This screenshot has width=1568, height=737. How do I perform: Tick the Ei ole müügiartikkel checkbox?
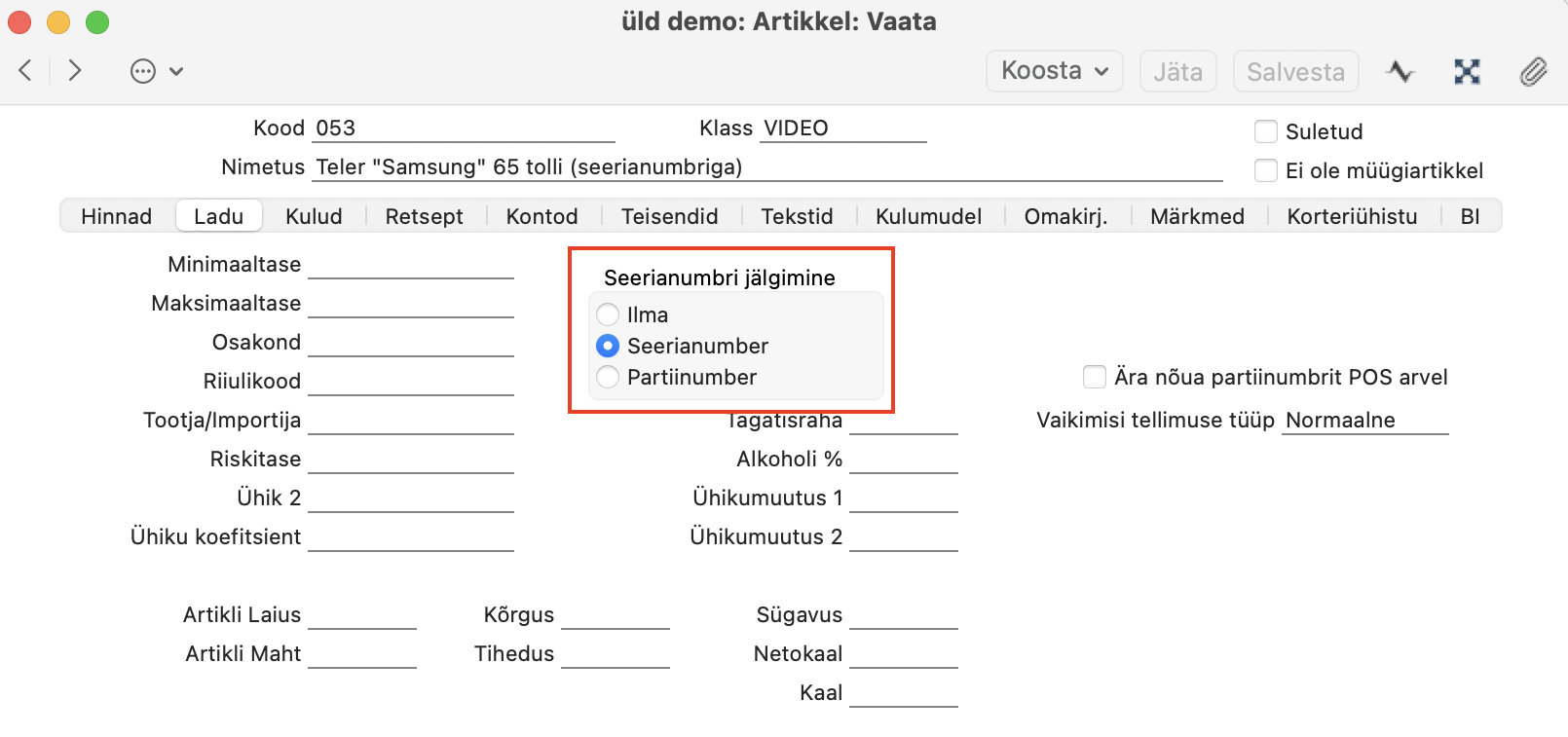[x=1266, y=170]
